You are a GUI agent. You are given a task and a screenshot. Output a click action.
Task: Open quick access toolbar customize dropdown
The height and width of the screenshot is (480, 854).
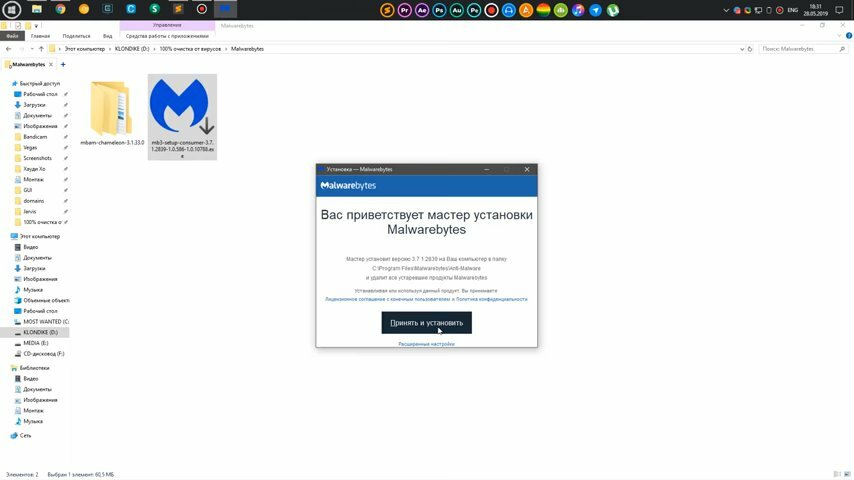point(36,26)
